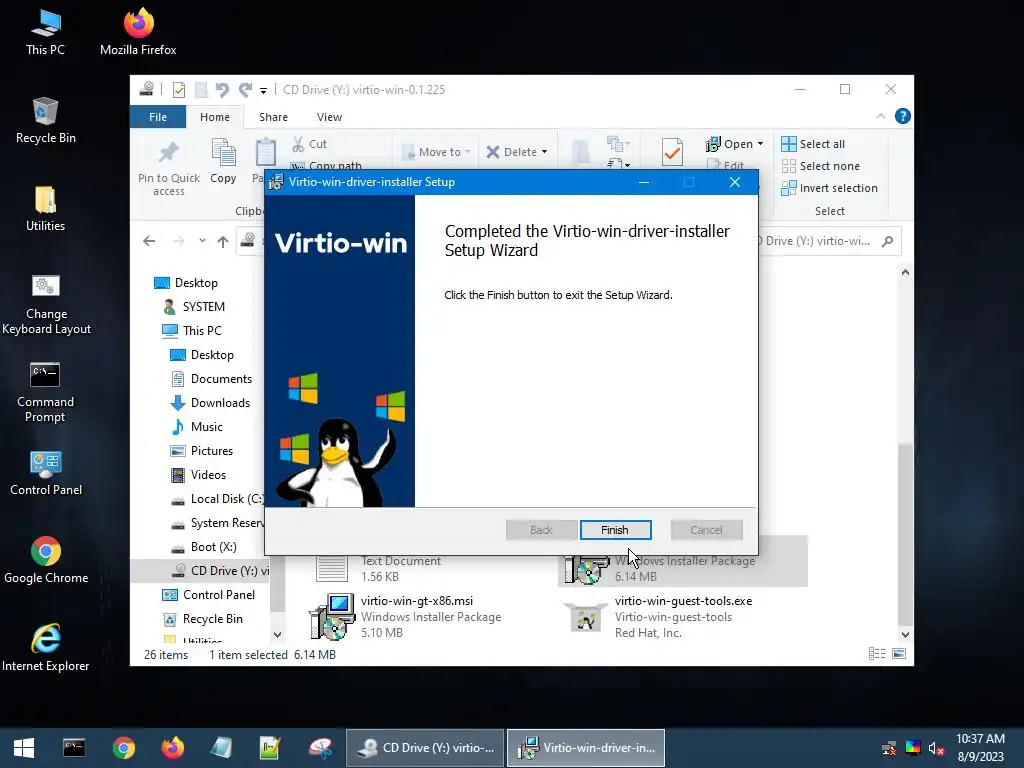Click the Finish button in setup wizard
Screen dimensions: 1024x768
[615, 530]
